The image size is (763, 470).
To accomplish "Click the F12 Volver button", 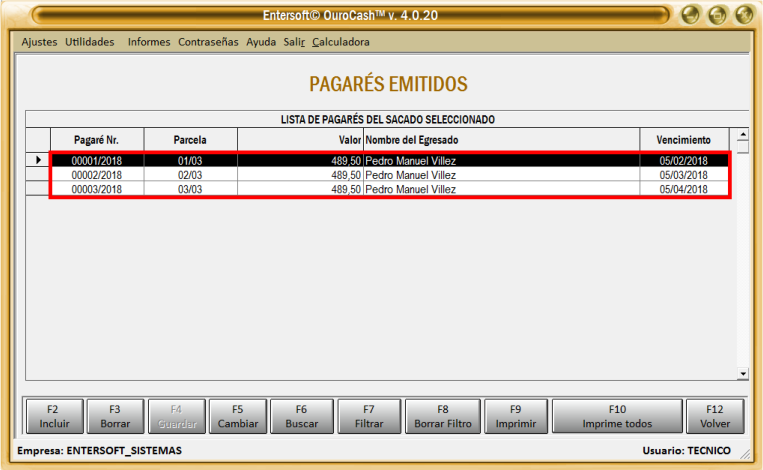I will click(x=715, y=416).
